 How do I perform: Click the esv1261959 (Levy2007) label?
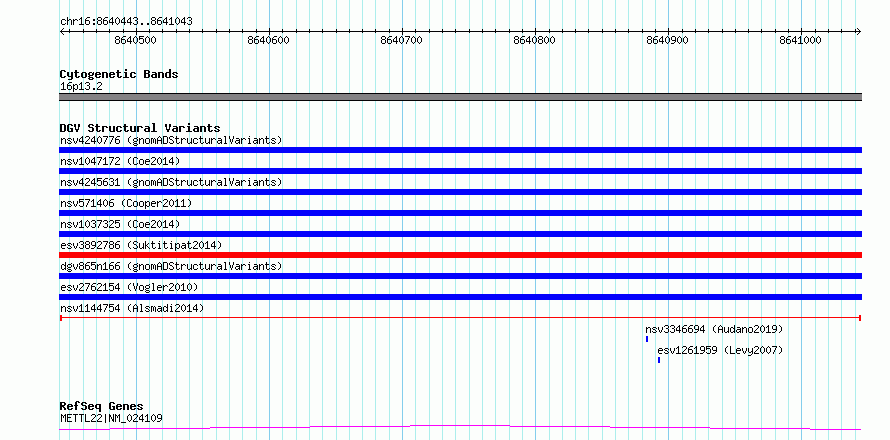tap(720, 350)
